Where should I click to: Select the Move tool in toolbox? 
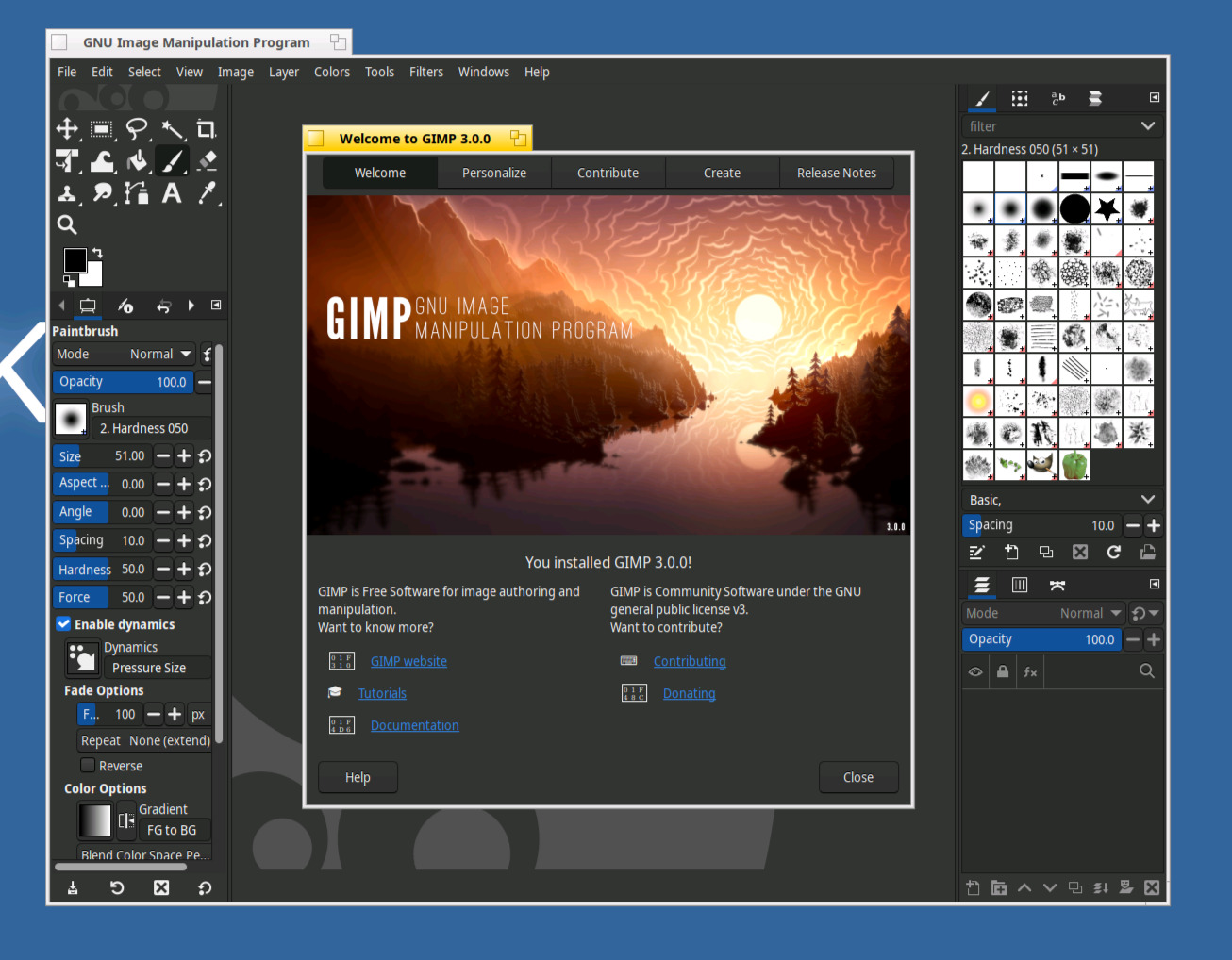point(67,129)
